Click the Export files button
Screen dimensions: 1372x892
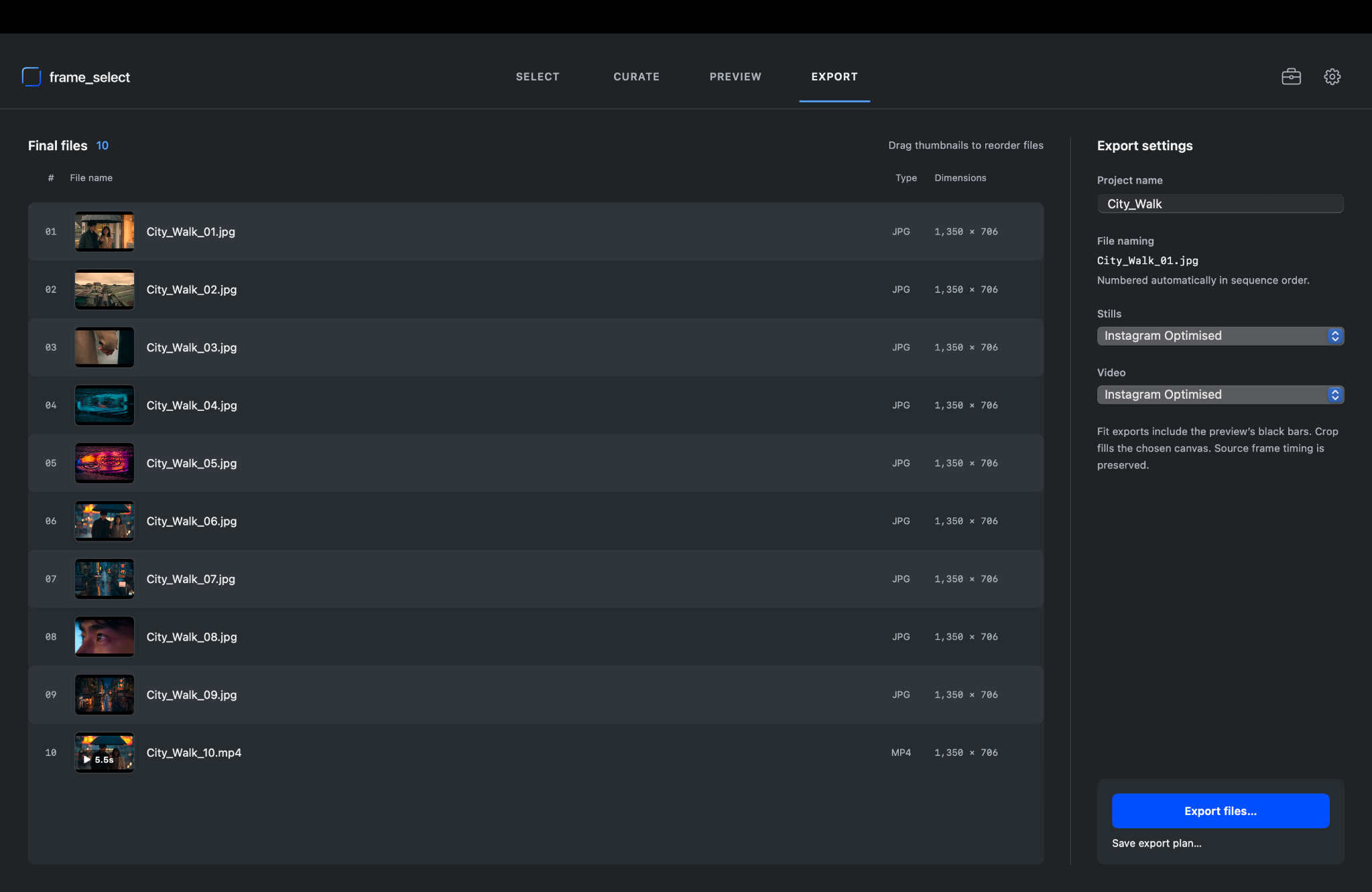(1220, 811)
